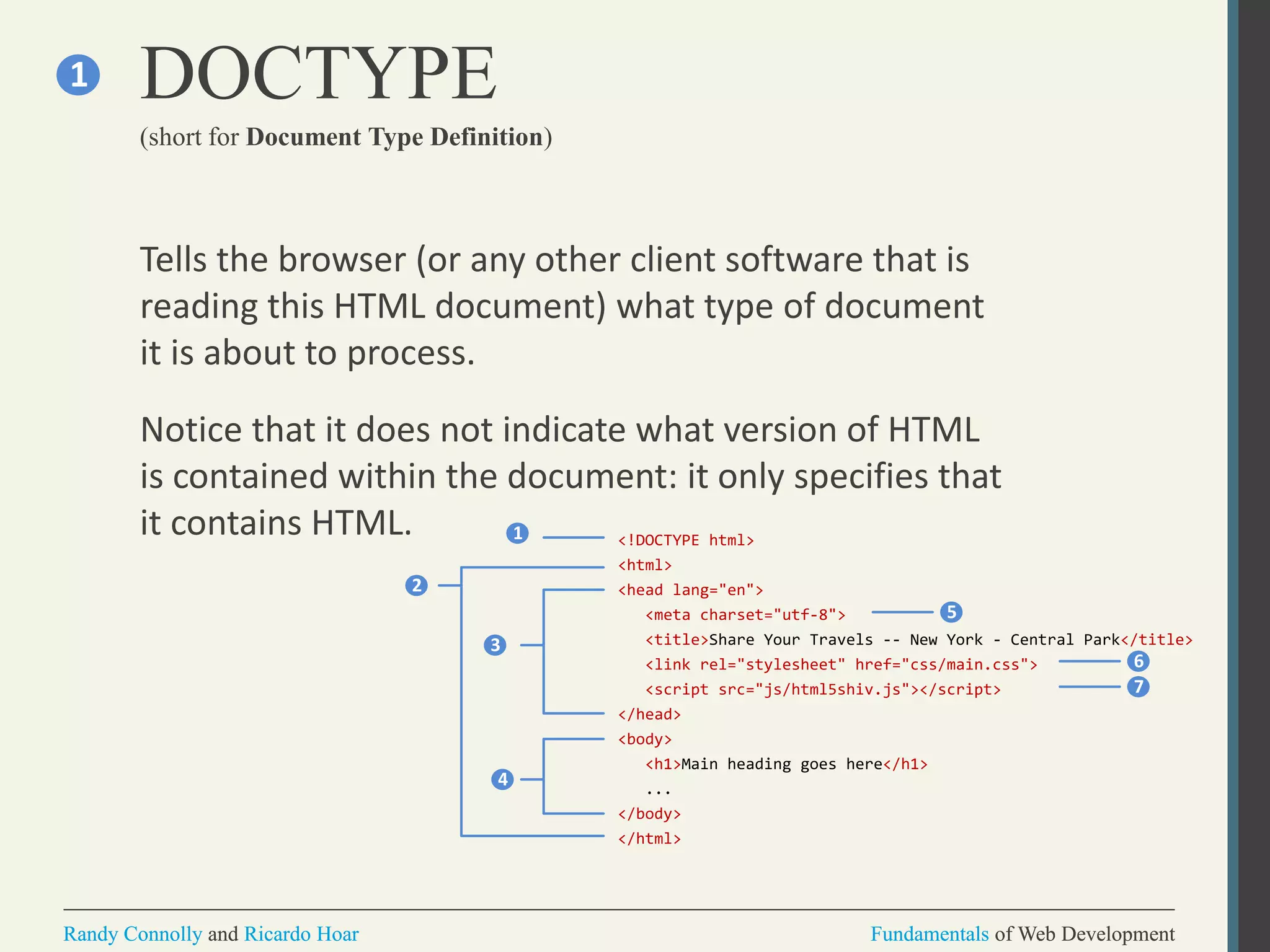Click the closing '</head>' tag line
The height and width of the screenshot is (952, 1270).
tap(649, 714)
